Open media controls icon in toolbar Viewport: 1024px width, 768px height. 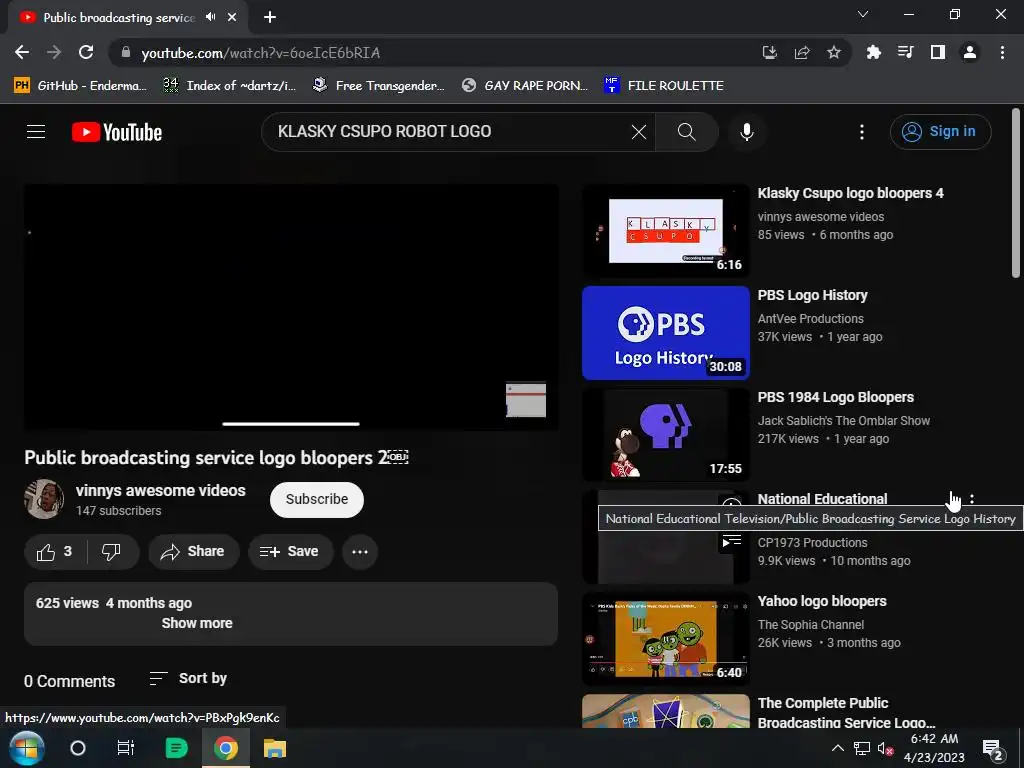(905, 52)
